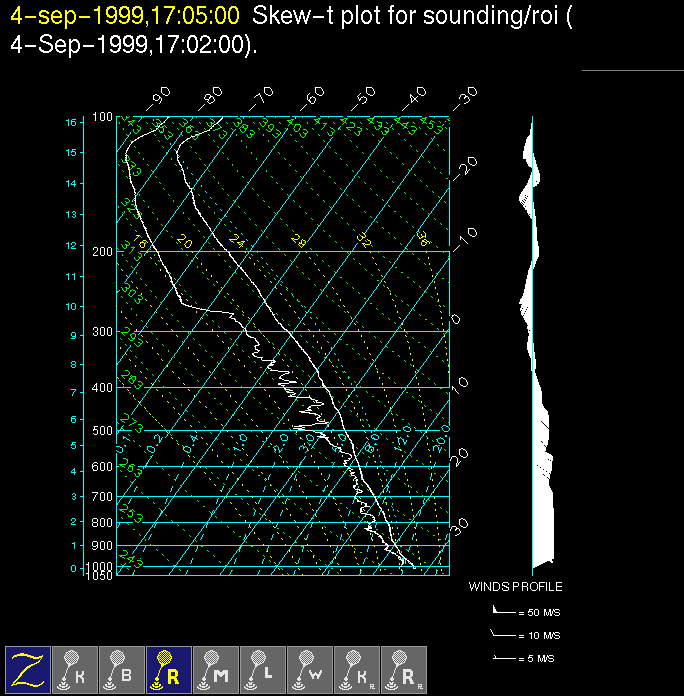Click the yellow 4-sep-1999,17:05:00 timestamp
The image size is (684, 696).
click(125, 16)
